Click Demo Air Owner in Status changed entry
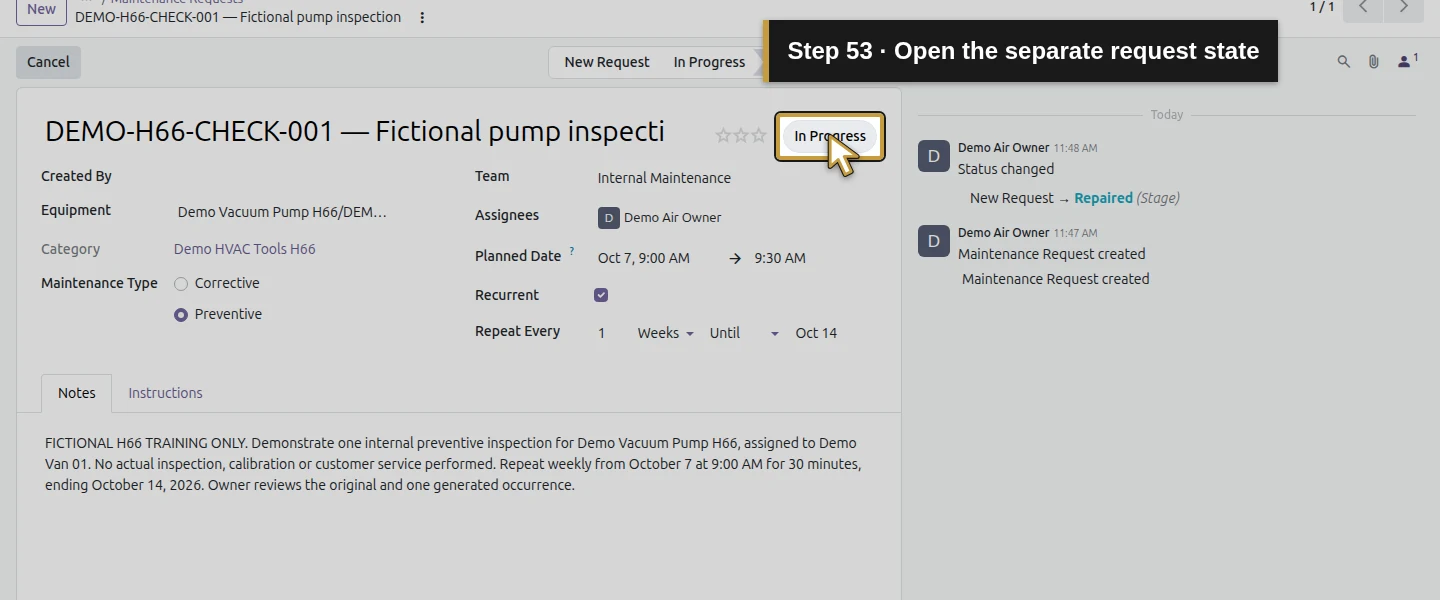The height and width of the screenshot is (600, 1440). click(1003, 148)
